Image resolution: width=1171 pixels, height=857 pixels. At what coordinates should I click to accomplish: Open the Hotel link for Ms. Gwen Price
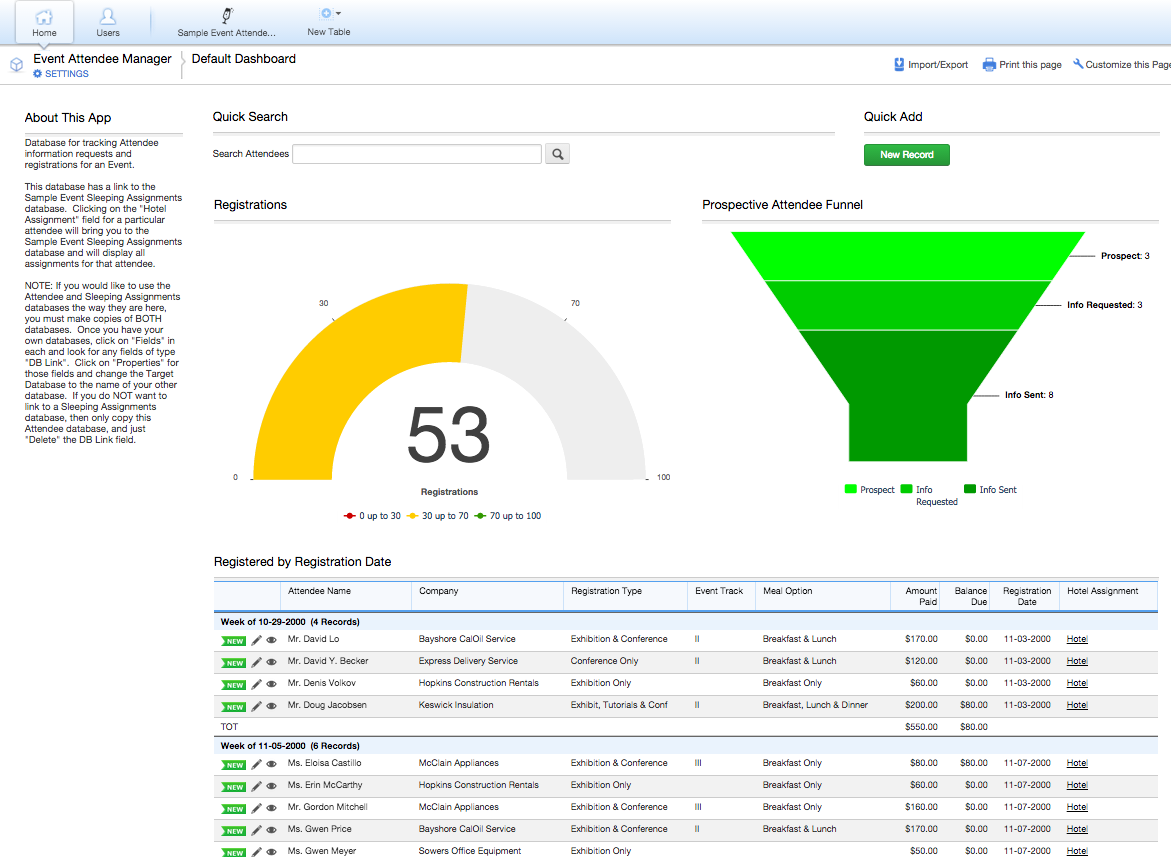[1077, 829]
